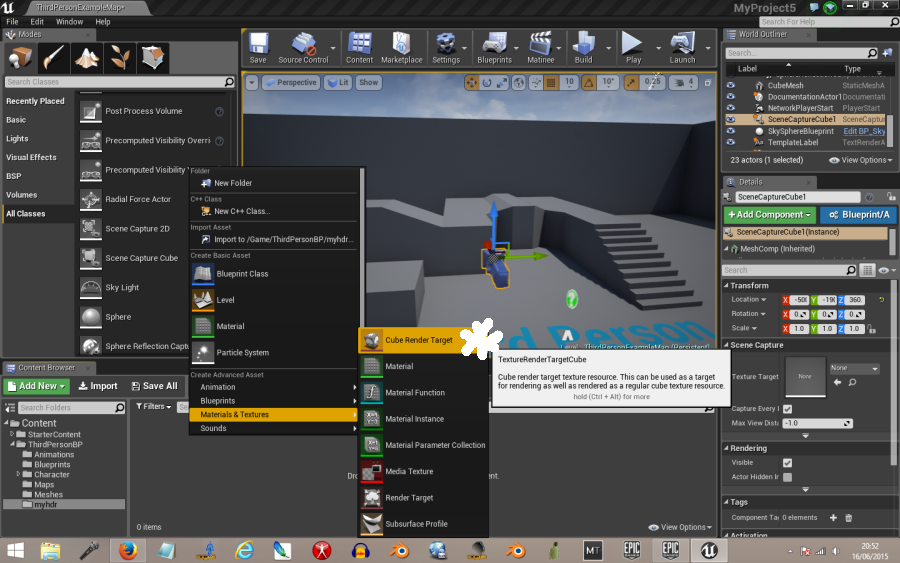The width and height of the screenshot is (900, 563).
Task: Click the Save All button
Action: pos(154,386)
